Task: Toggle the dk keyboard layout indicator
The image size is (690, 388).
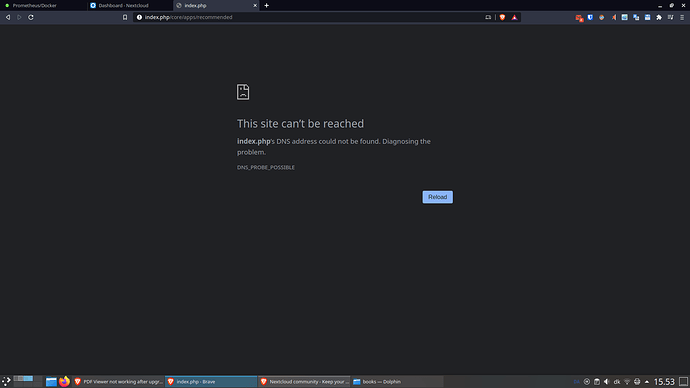Action: 617,382
